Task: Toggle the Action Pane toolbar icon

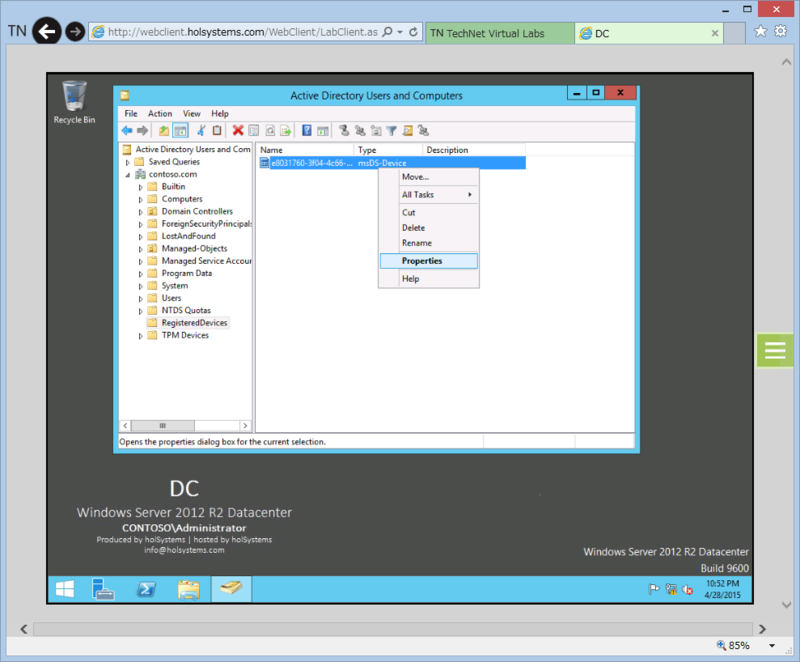Action: (323, 131)
